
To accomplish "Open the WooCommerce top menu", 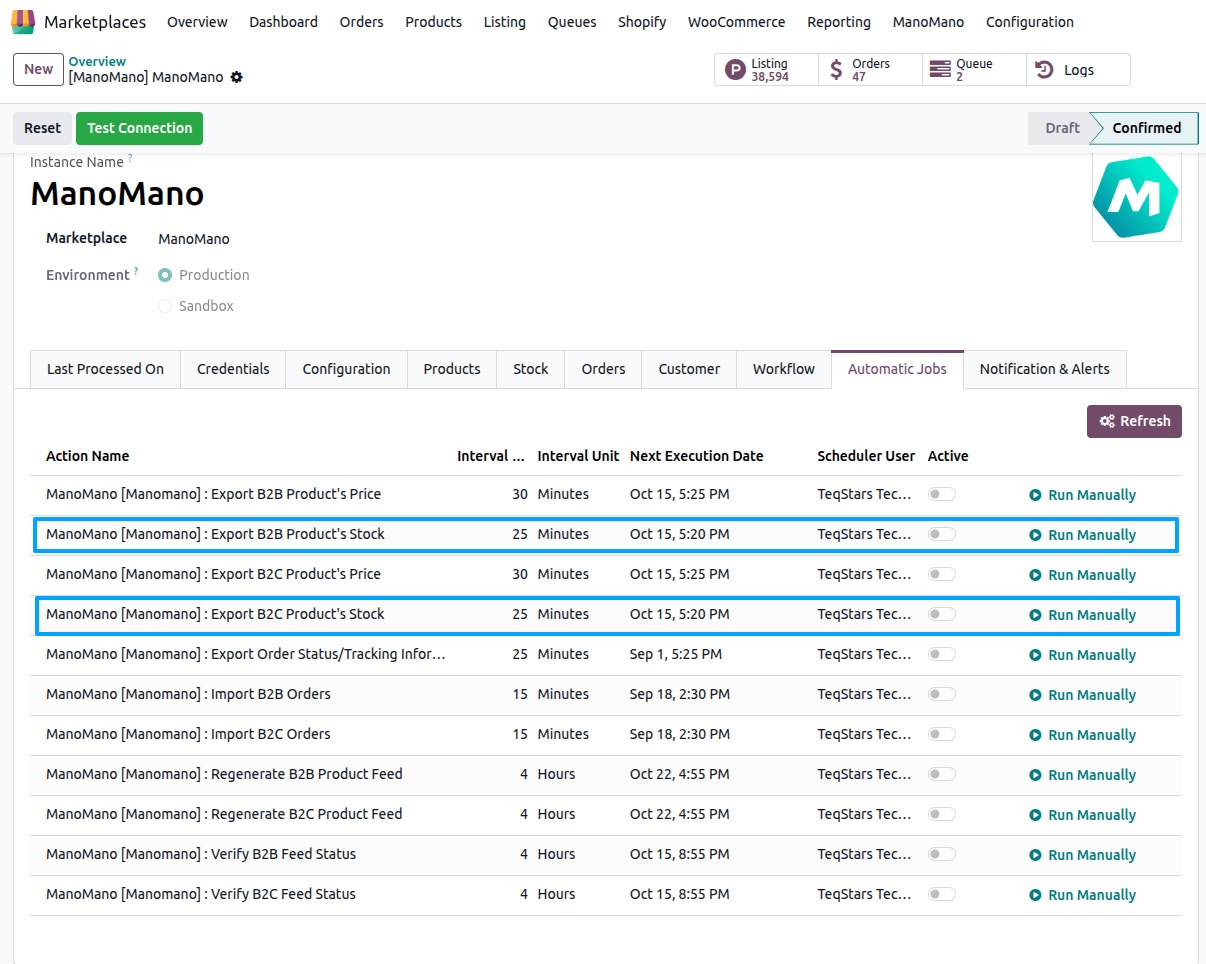I will click(x=736, y=22).
